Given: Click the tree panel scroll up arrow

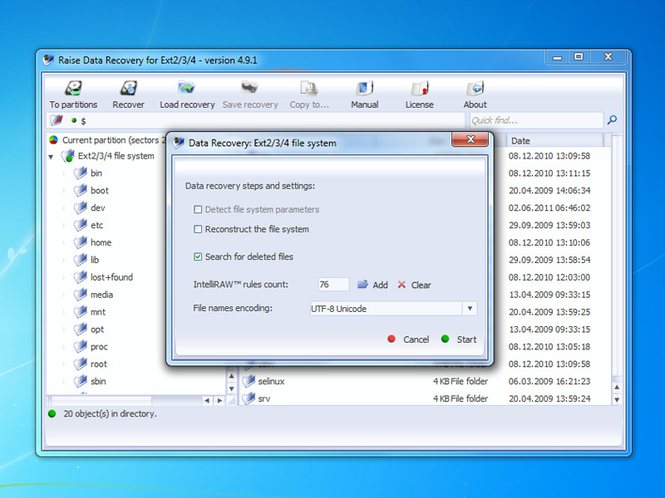Looking at the screenshot, I should [232, 376].
